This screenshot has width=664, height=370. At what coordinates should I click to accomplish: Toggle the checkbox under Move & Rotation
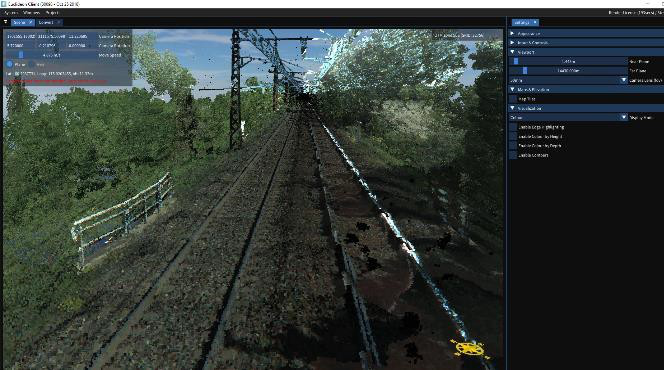(x=513, y=99)
